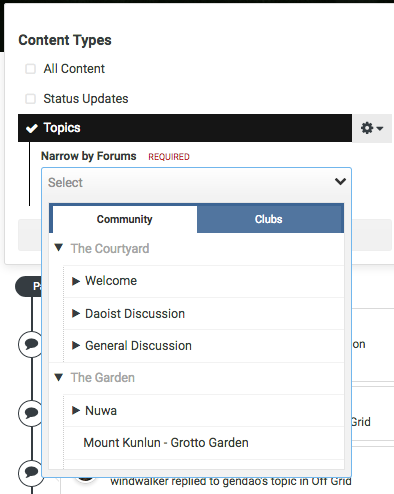Select the General Discussion forum

coord(138,346)
